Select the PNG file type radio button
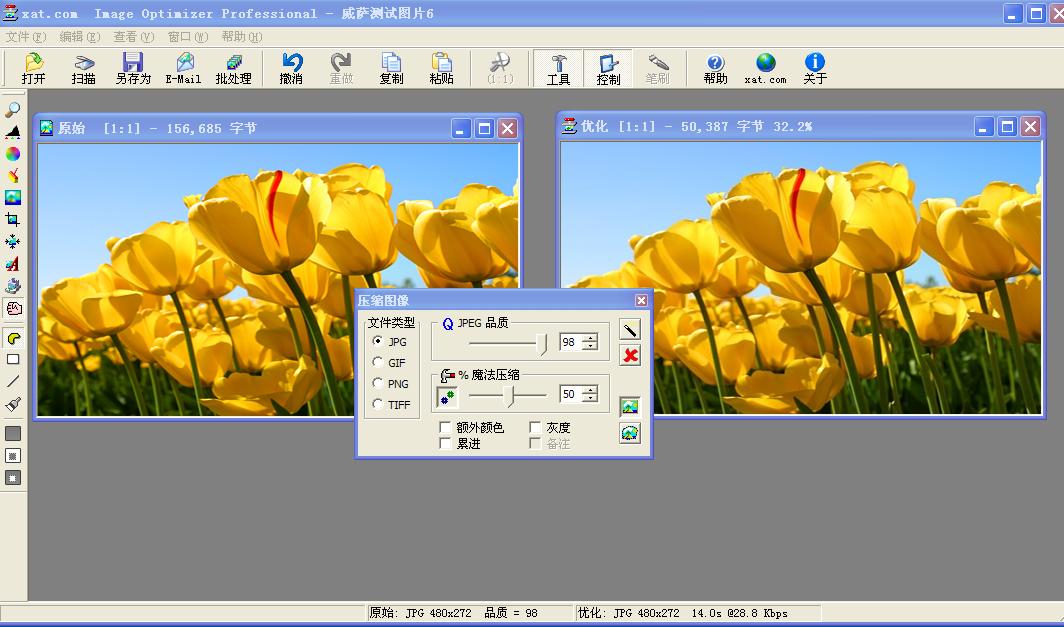The width and height of the screenshot is (1064, 627). pos(378,383)
